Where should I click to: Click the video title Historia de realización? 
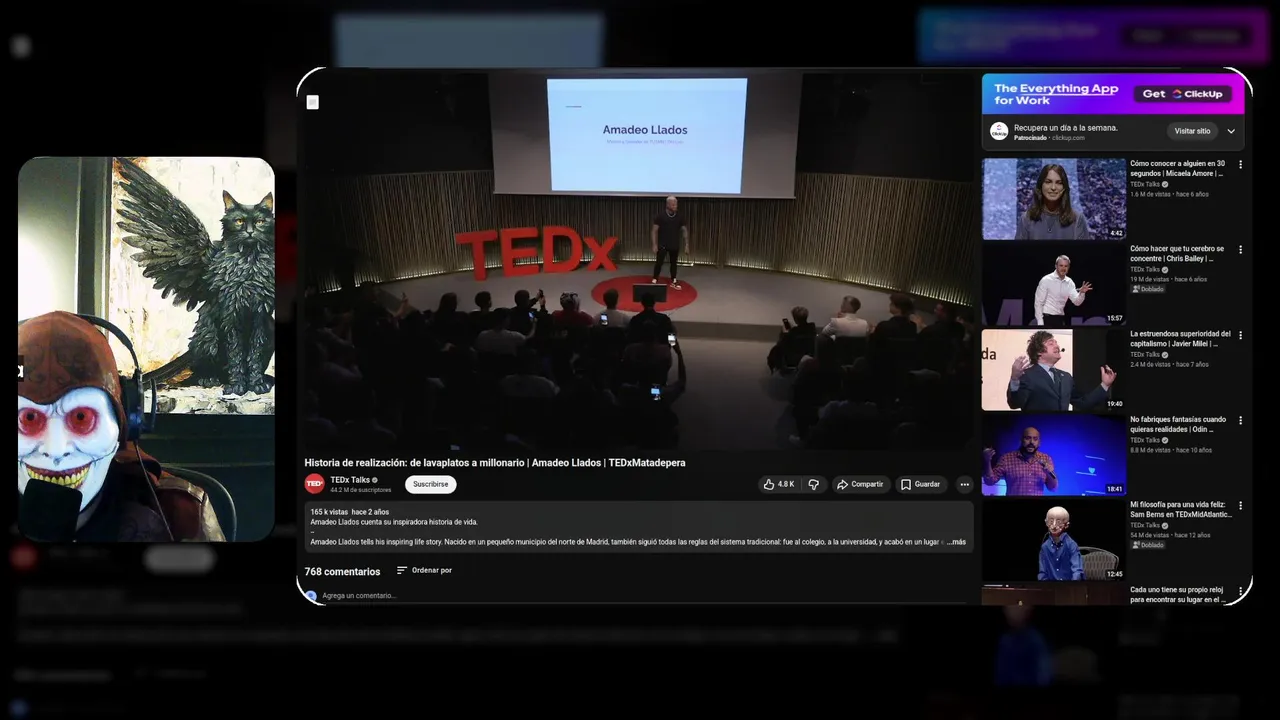(495, 463)
